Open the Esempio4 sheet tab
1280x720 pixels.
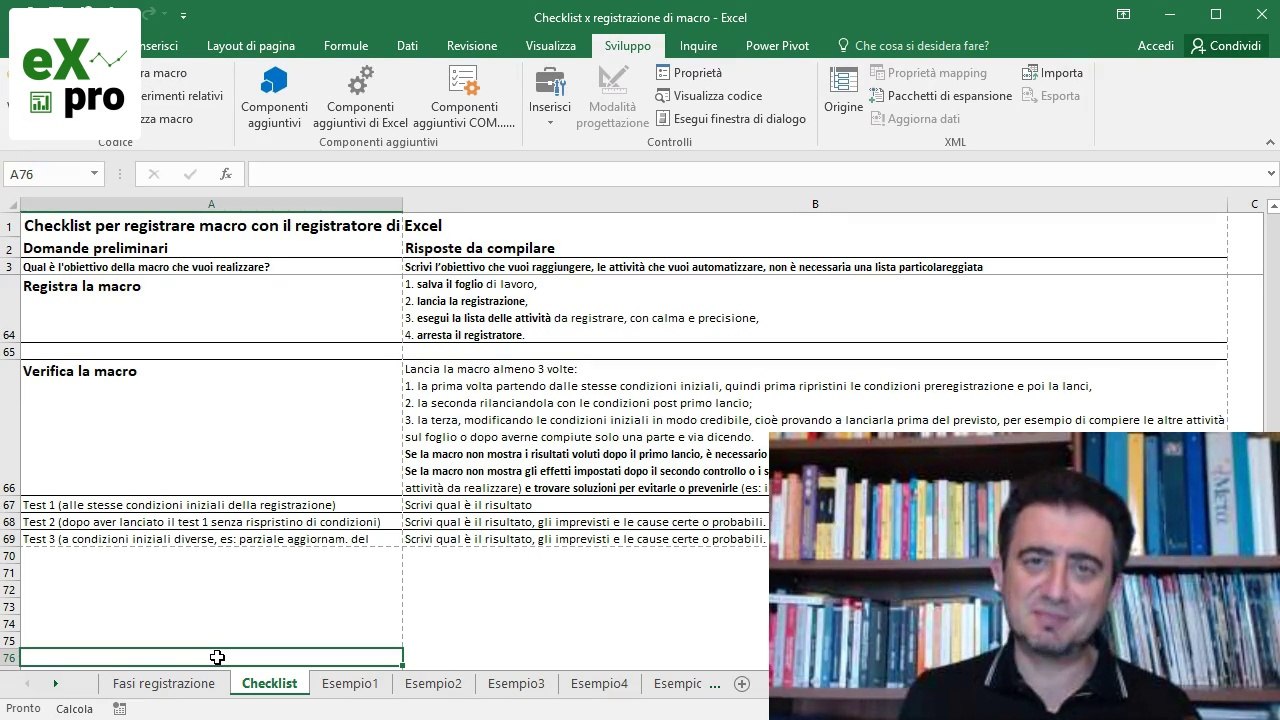pyautogui.click(x=599, y=684)
